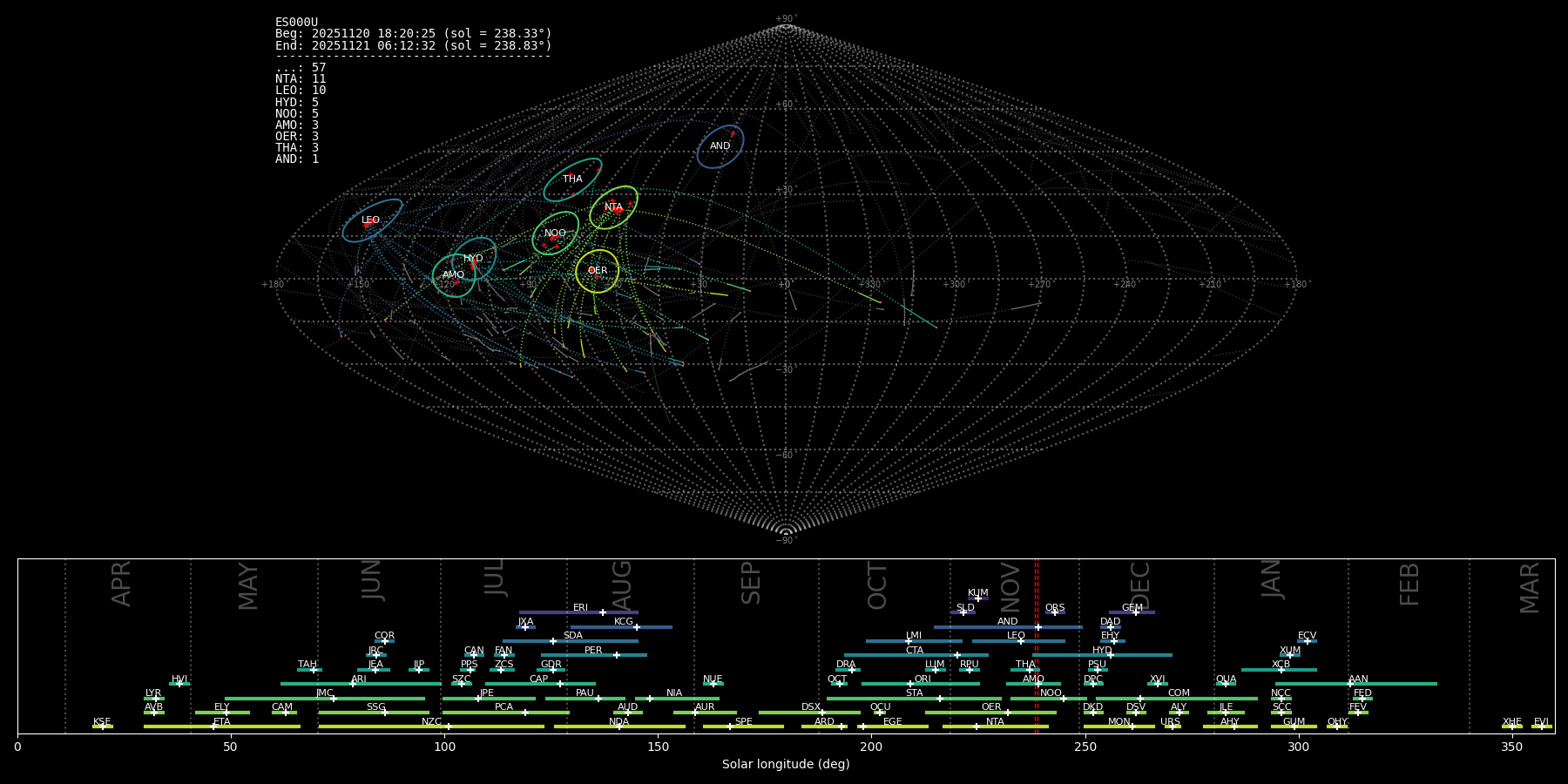Screen dimensions: 1568x784
Task: Click the KSE shower label in timeline
Action: [102, 722]
